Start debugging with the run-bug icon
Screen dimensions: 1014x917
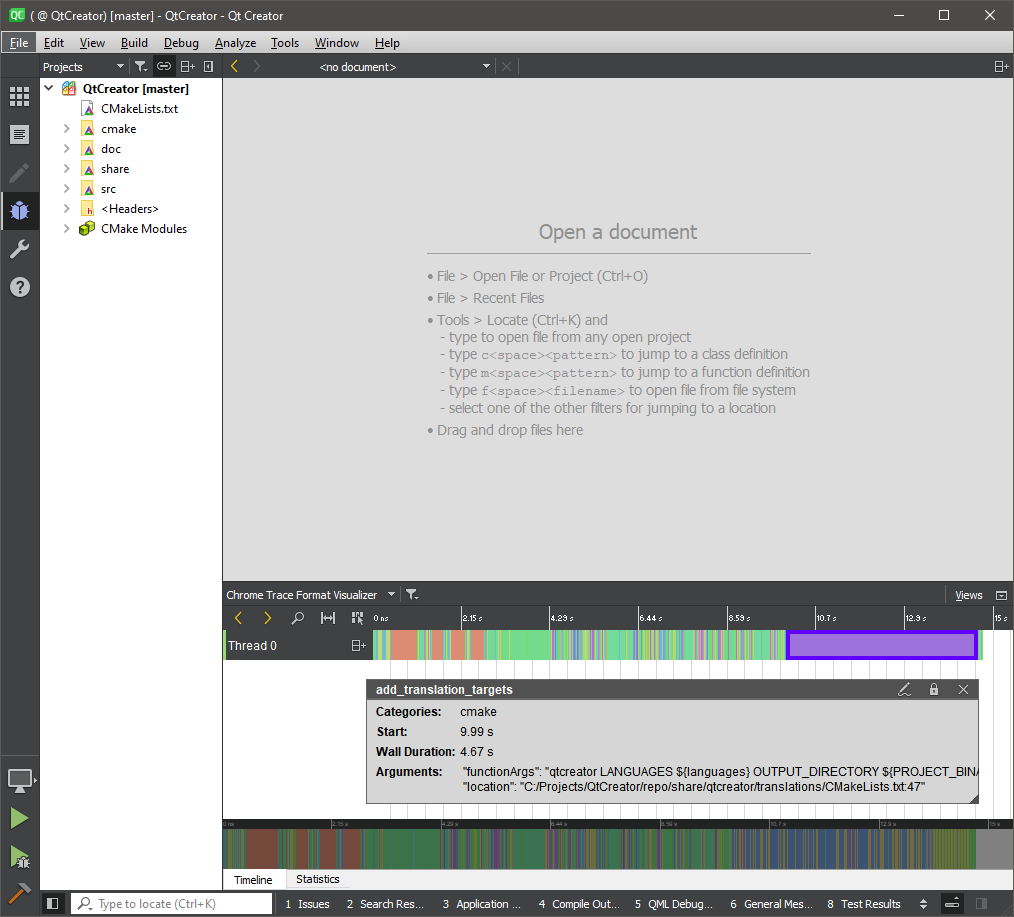coord(19,857)
